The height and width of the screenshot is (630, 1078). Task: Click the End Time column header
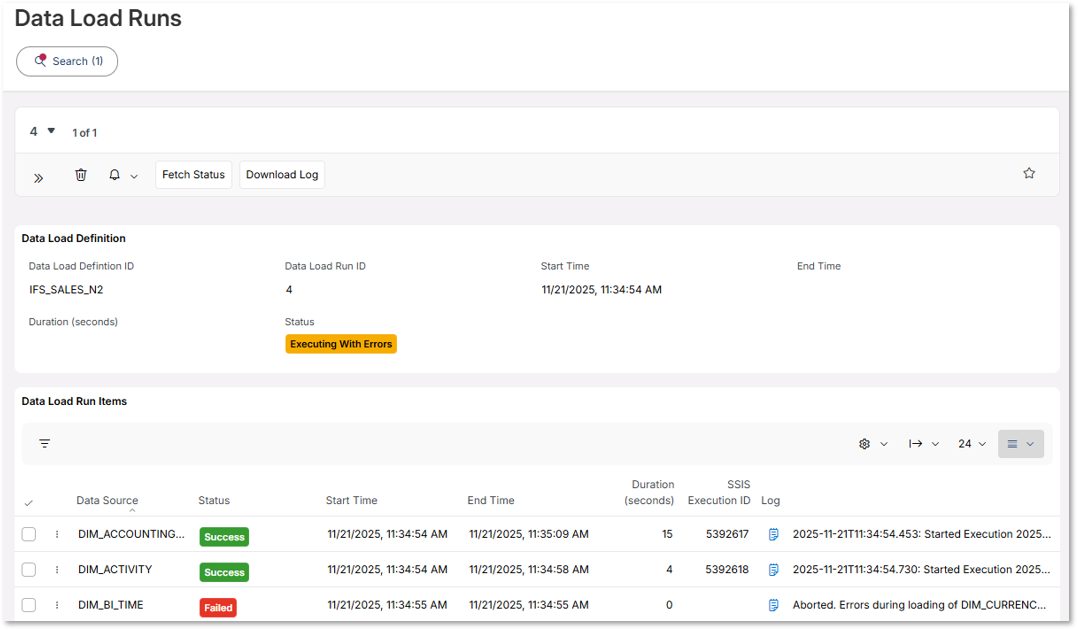tap(491, 500)
